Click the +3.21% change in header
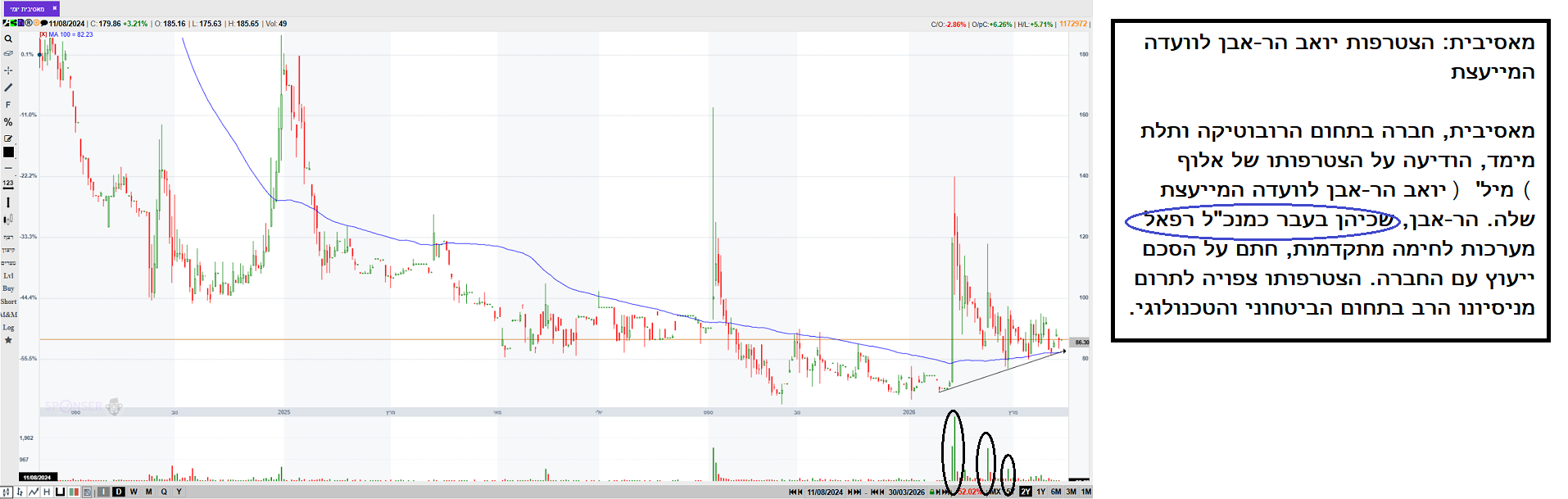Screen dimensions: 1568x499 click(135, 24)
